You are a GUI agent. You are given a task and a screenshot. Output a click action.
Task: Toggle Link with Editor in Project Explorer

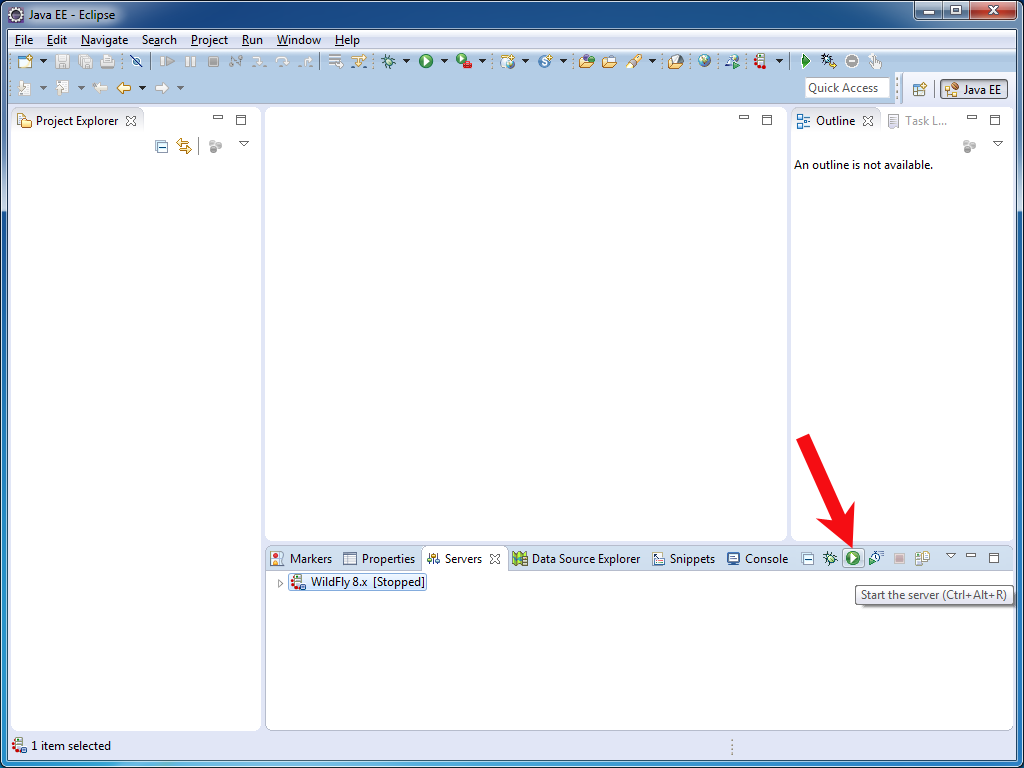tap(184, 146)
